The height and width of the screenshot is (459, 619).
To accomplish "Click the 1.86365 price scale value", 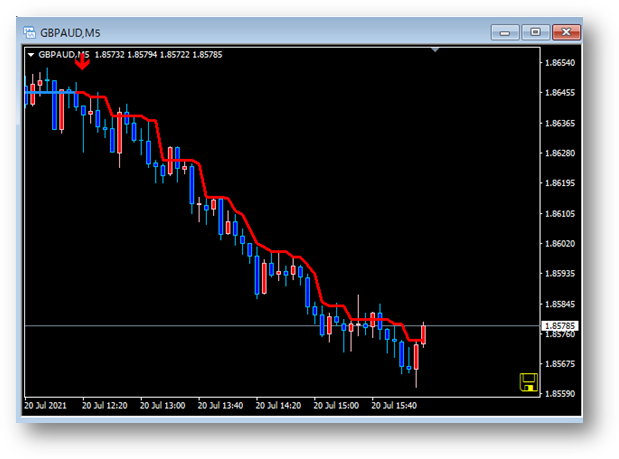I will 560,123.
